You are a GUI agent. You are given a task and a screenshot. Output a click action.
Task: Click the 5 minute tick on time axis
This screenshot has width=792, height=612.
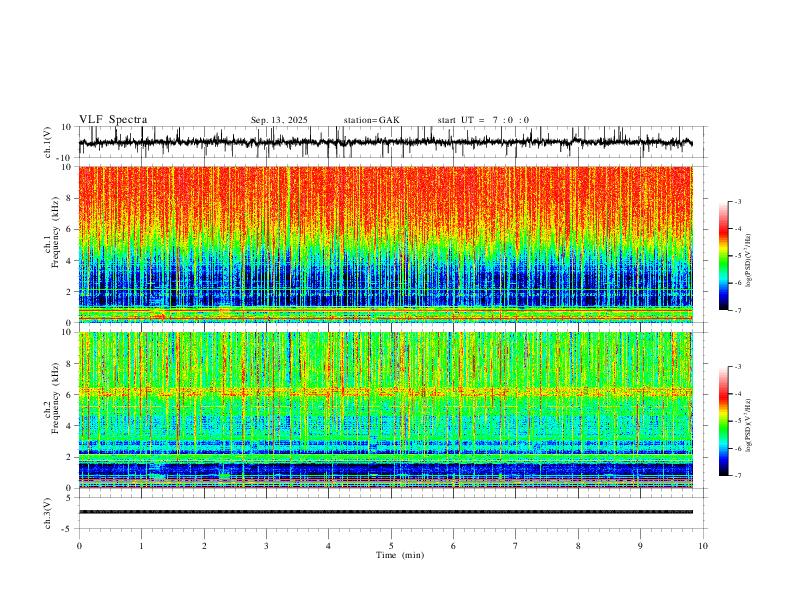[391, 546]
